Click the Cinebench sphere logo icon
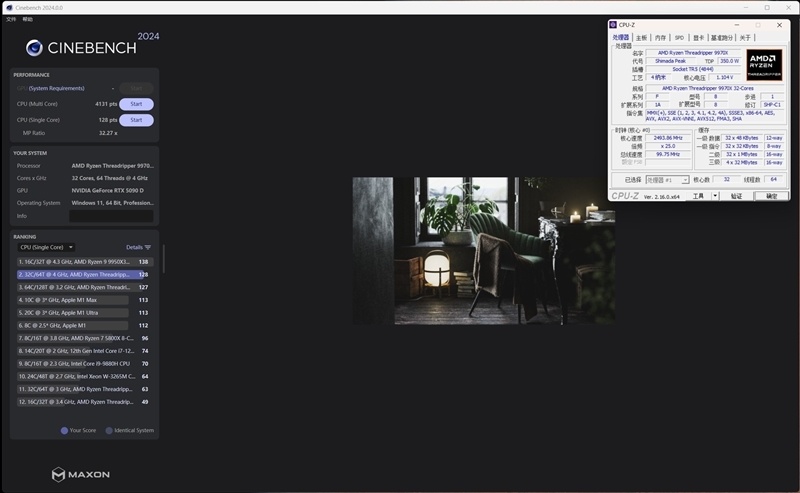Image resolution: width=800 pixels, height=493 pixels. point(34,48)
